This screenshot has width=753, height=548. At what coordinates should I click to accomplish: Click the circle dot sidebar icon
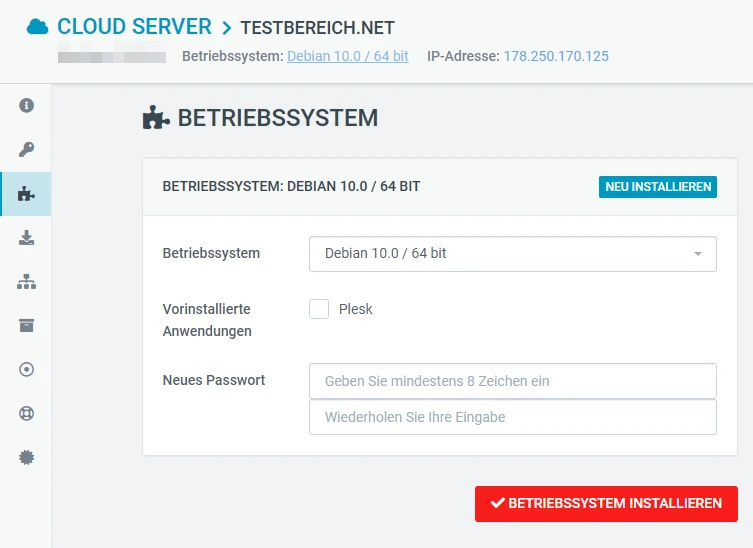point(27,369)
